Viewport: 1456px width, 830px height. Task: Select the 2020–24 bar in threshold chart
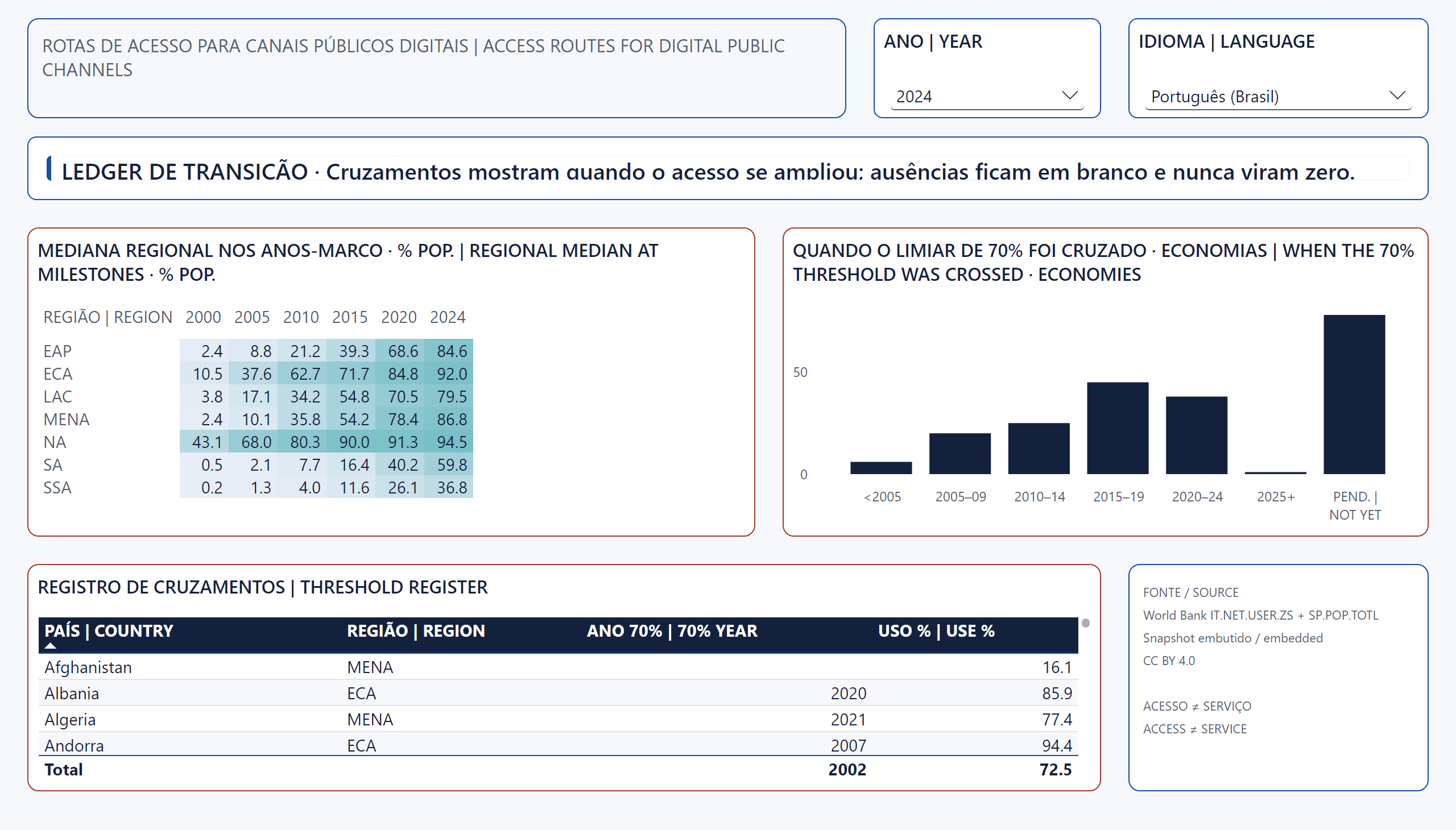[1196, 435]
